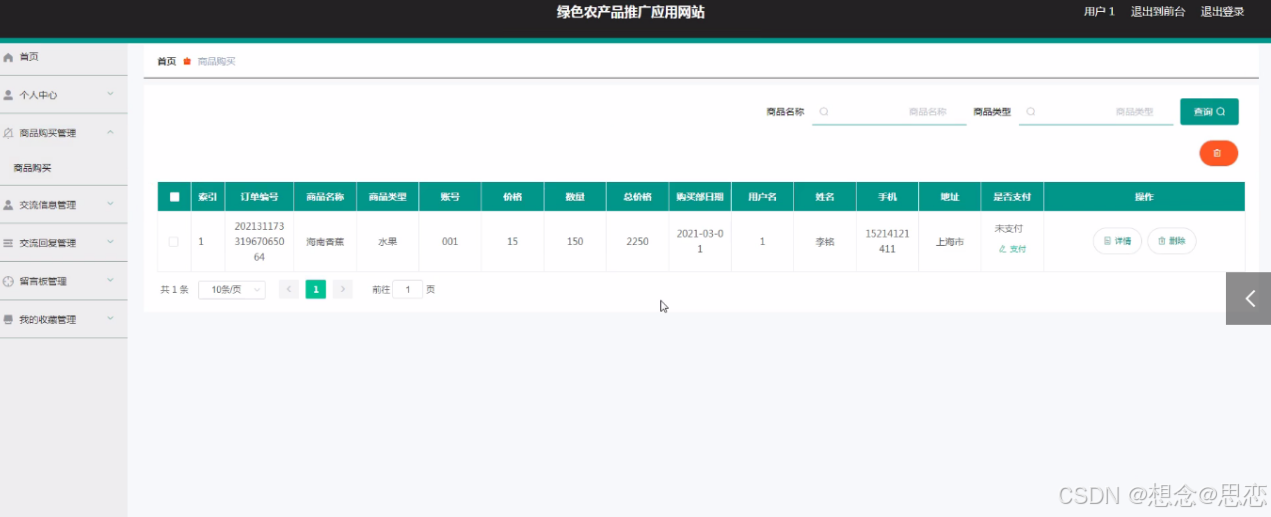1271x517 pixels.
Task: Click the 2021-03-01 purchase date cell
Action: pyautogui.click(x=700, y=241)
